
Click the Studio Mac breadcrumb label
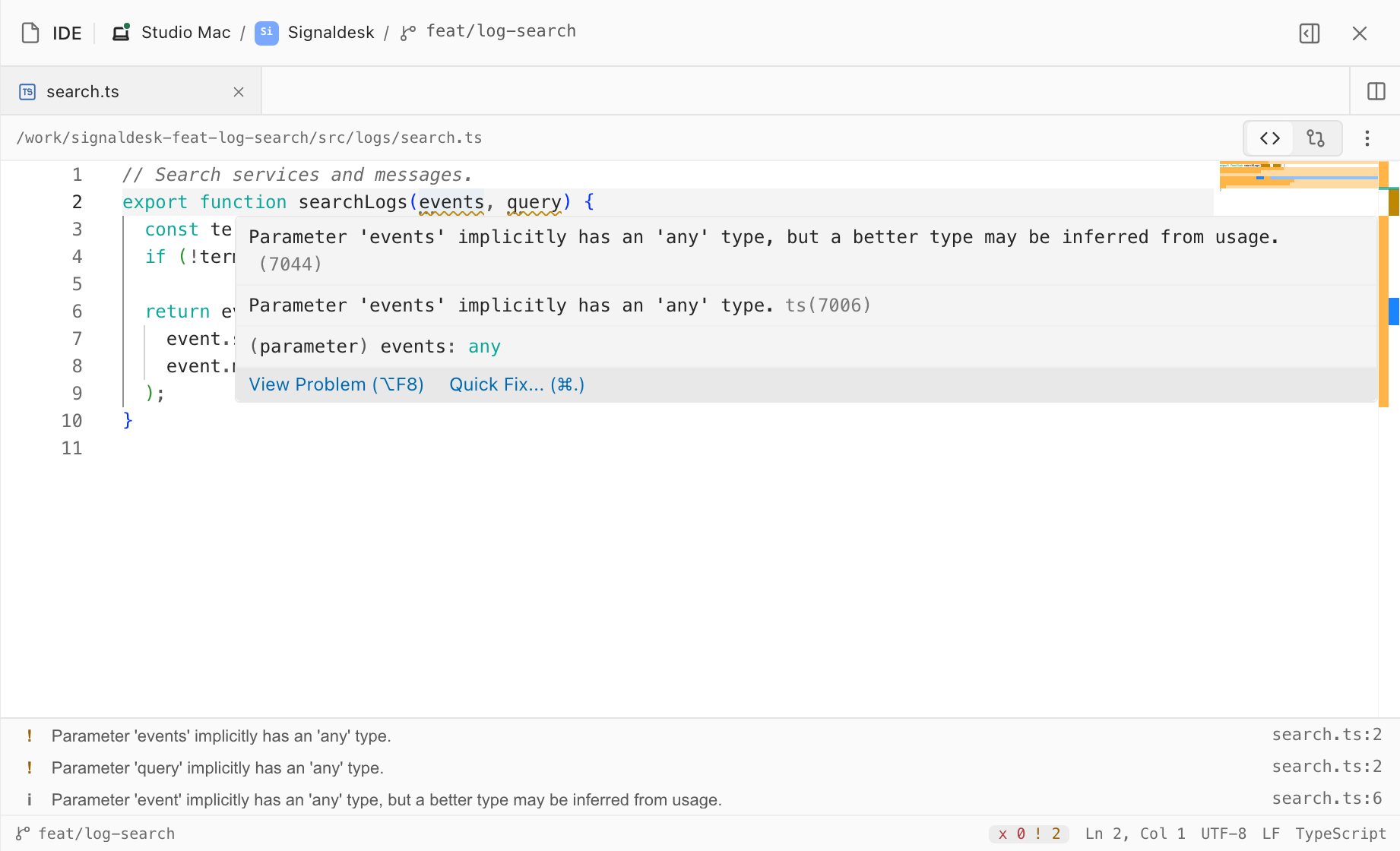click(x=185, y=32)
